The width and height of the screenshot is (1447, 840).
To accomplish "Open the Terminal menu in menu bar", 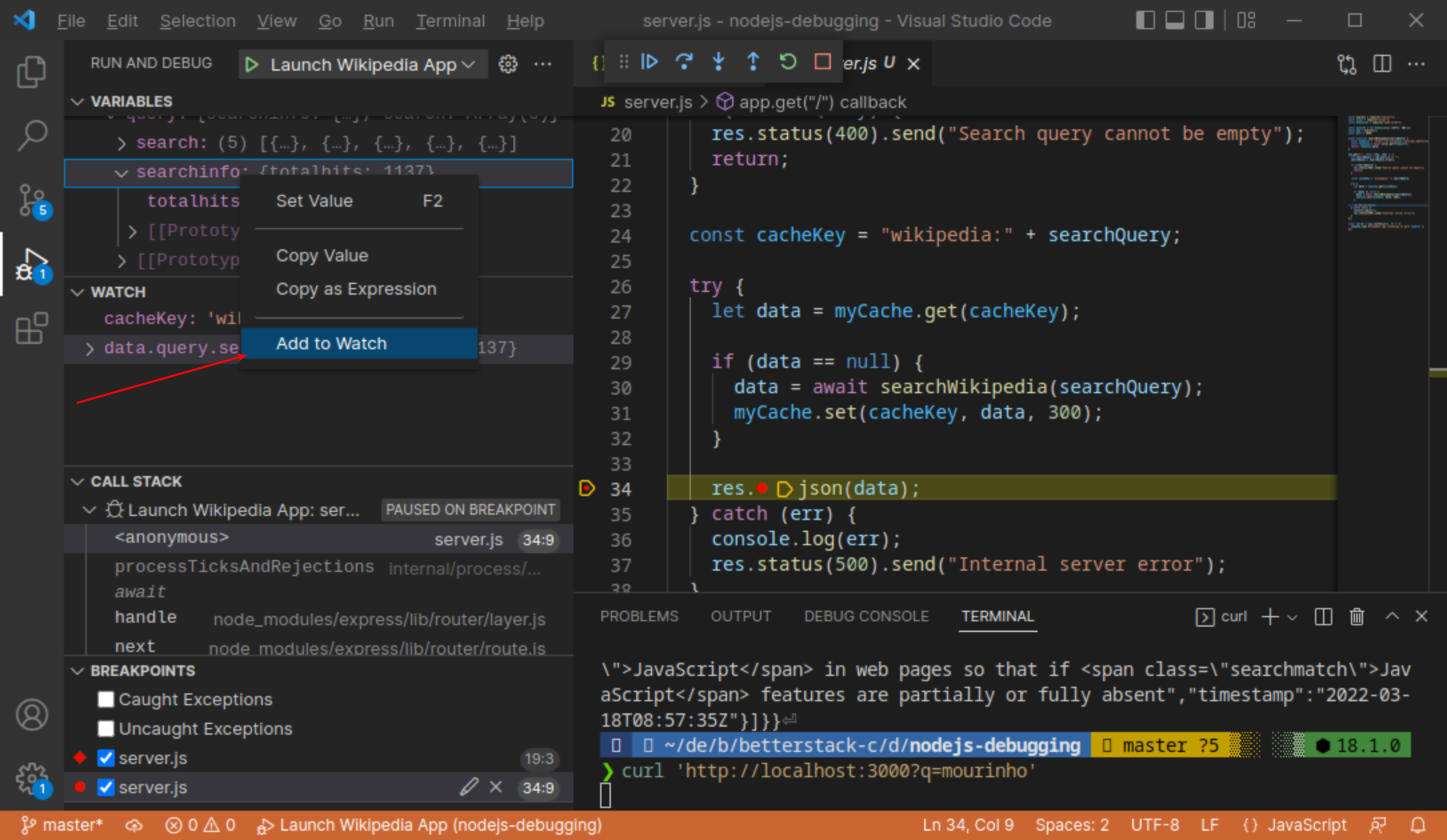I will coord(450,21).
